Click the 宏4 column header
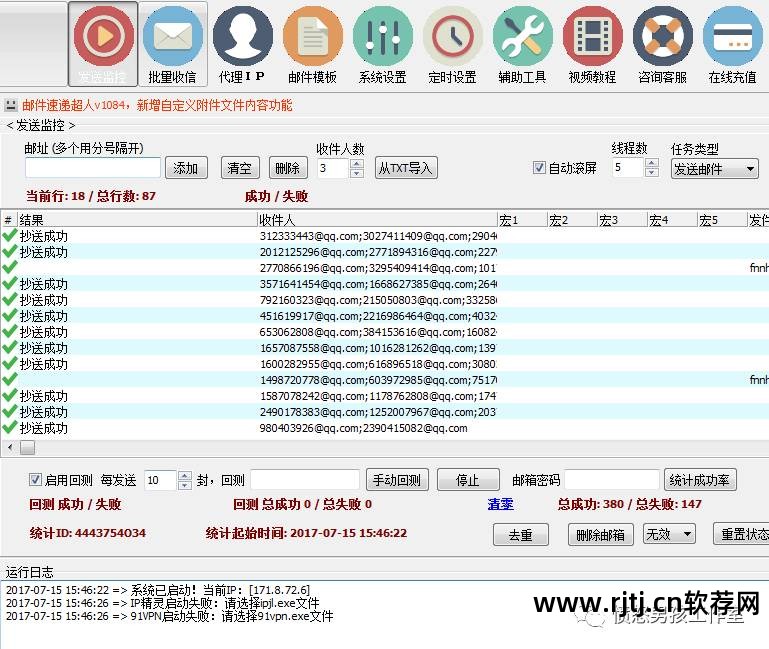 click(x=672, y=220)
